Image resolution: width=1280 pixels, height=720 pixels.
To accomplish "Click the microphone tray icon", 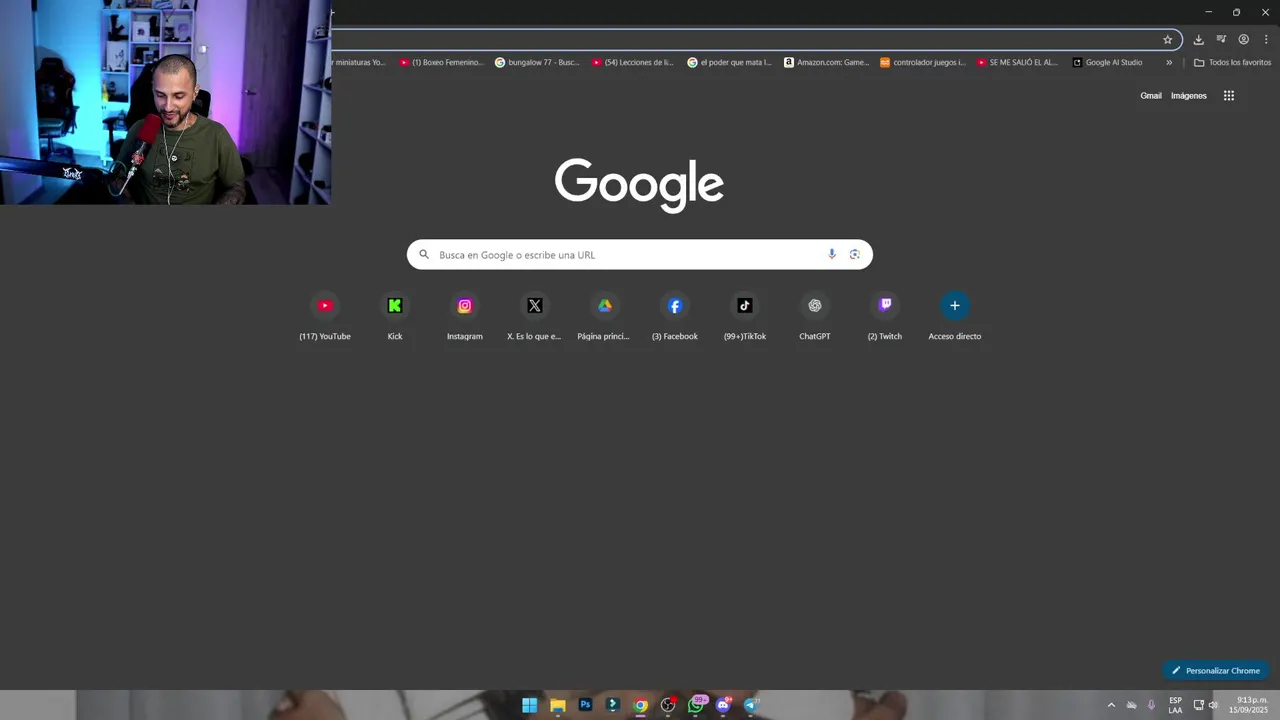I will [1151, 705].
